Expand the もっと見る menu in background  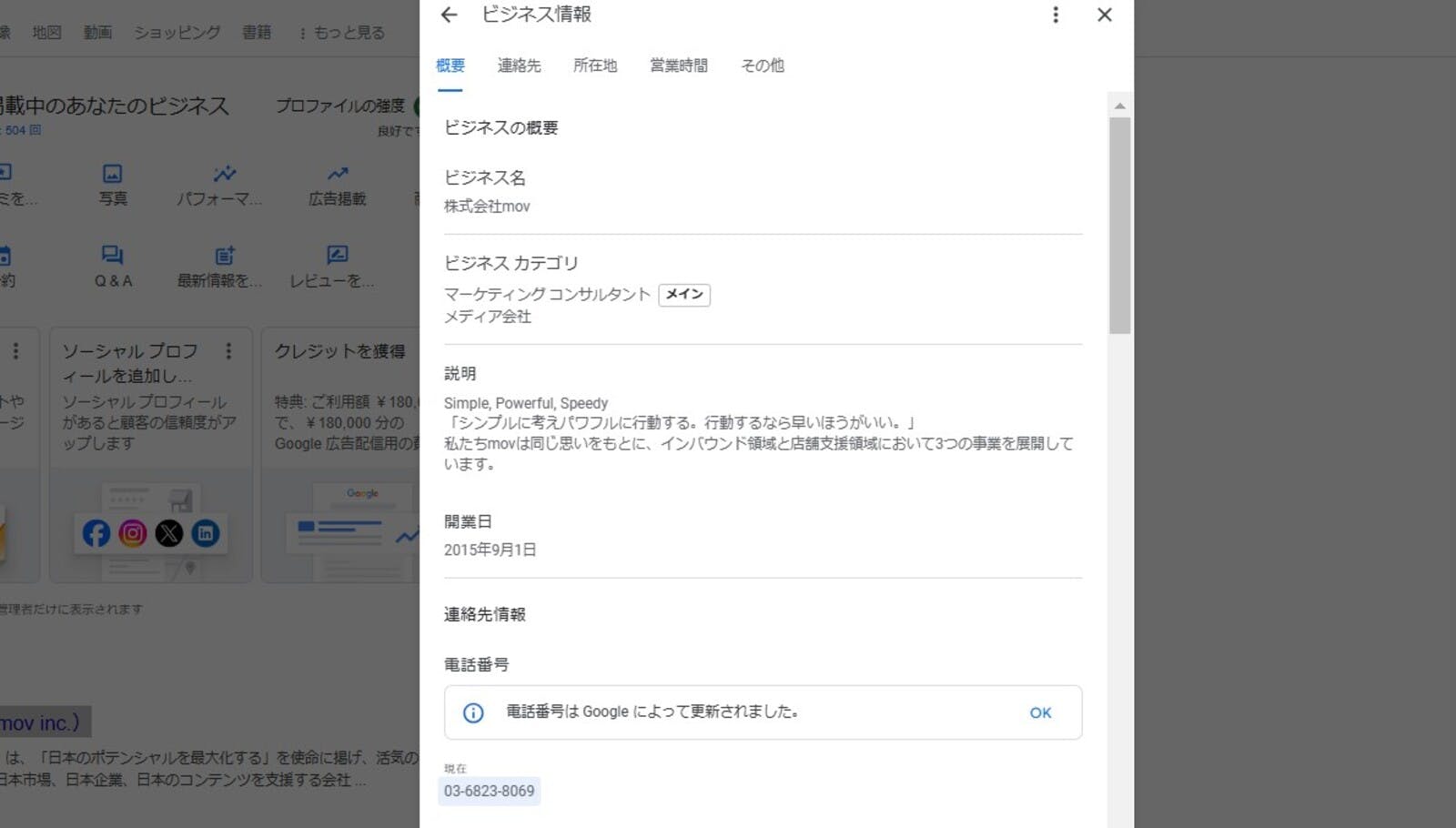pos(342,33)
